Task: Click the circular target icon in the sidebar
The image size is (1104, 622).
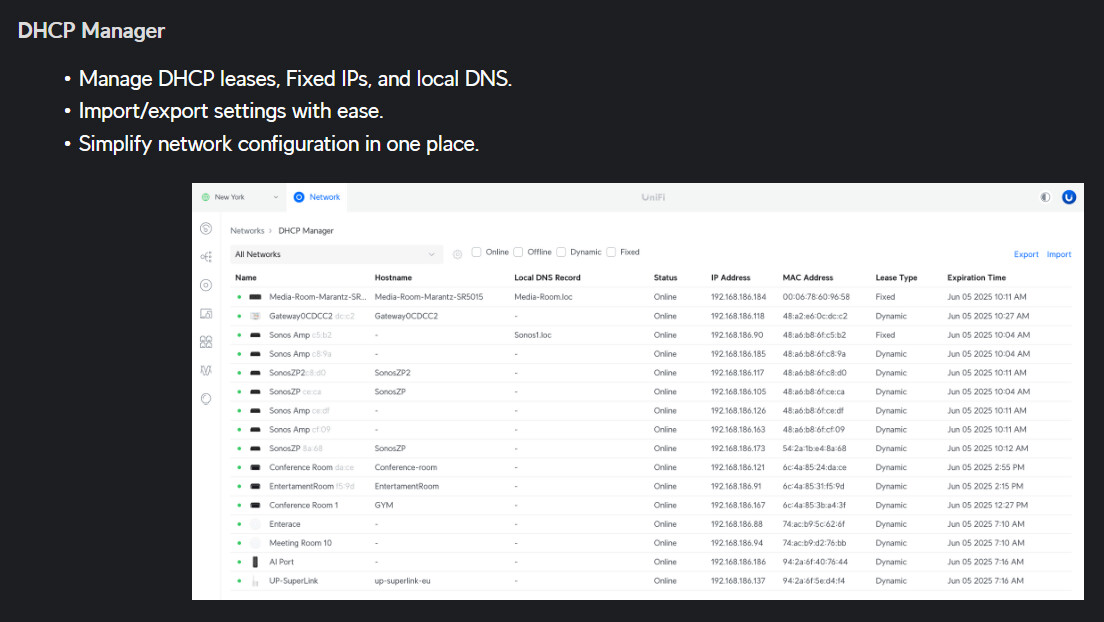Action: [206, 285]
